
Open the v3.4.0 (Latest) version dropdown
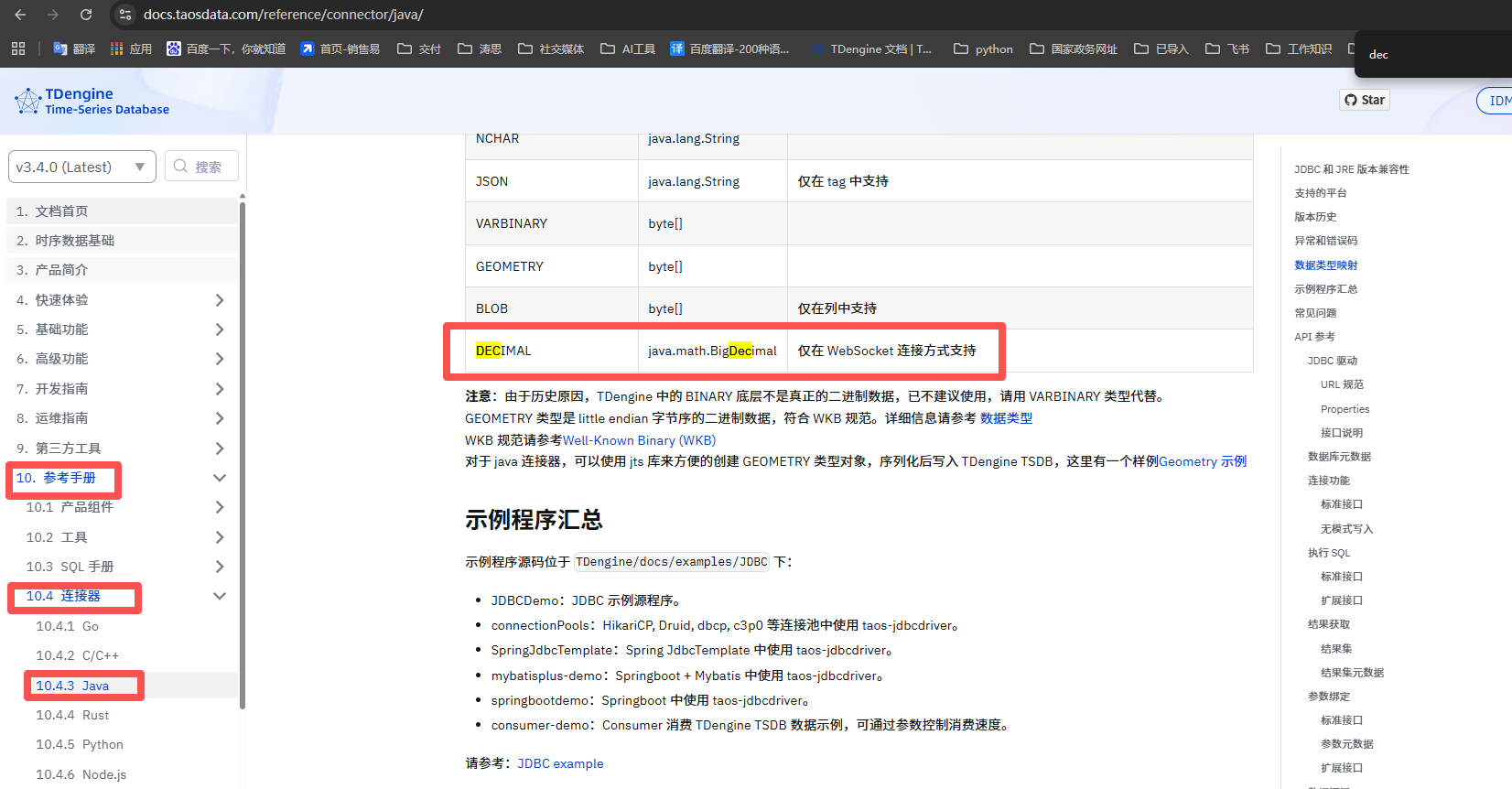coord(81,167)
